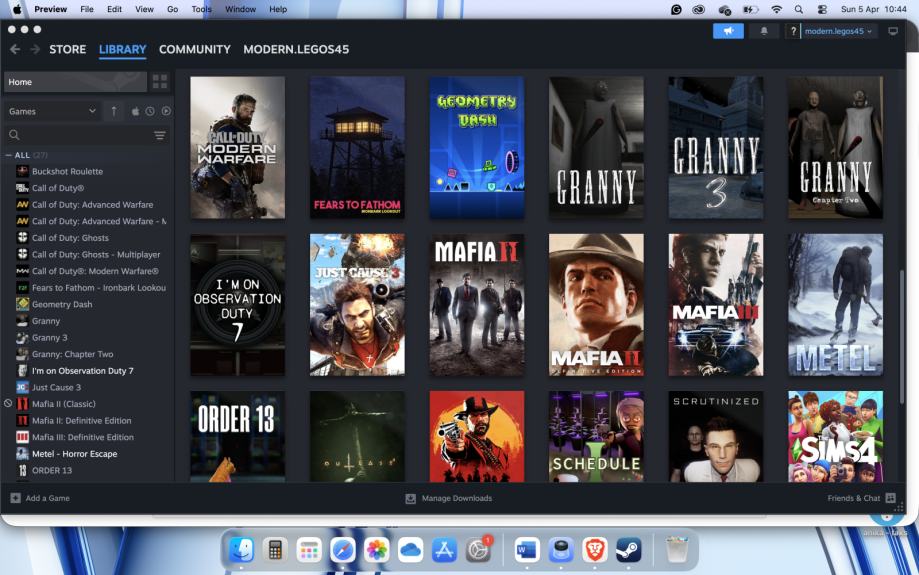Open the Just Cause 3 cover art
Viewport: 919px width, 575px height.
[x=357, y=305]
